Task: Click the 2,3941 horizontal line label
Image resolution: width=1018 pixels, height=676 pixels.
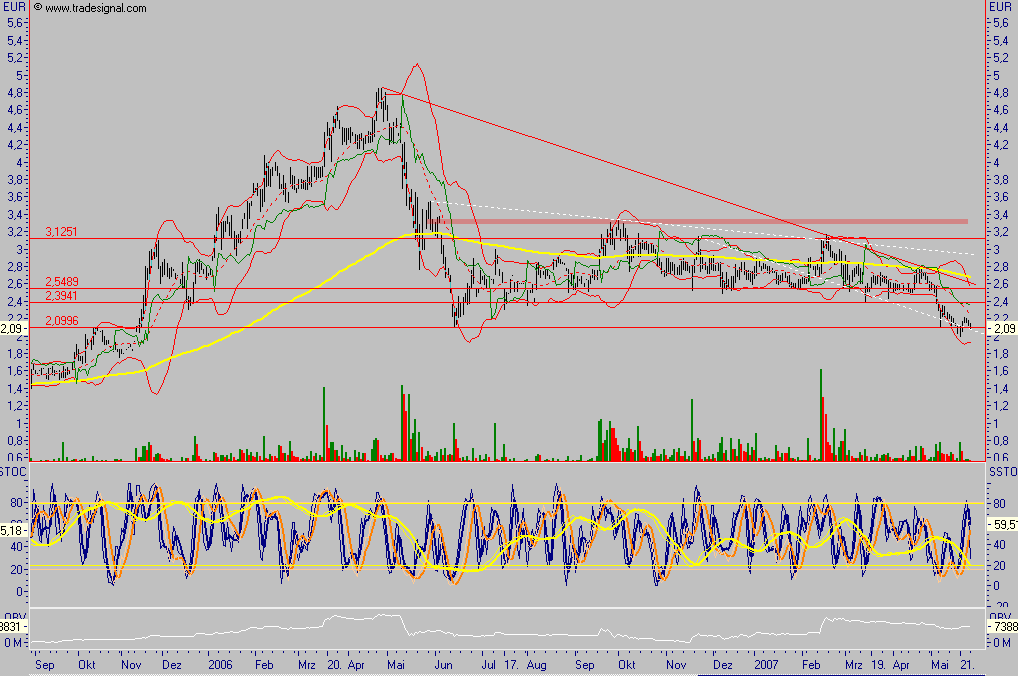Action: click(61, 296)
